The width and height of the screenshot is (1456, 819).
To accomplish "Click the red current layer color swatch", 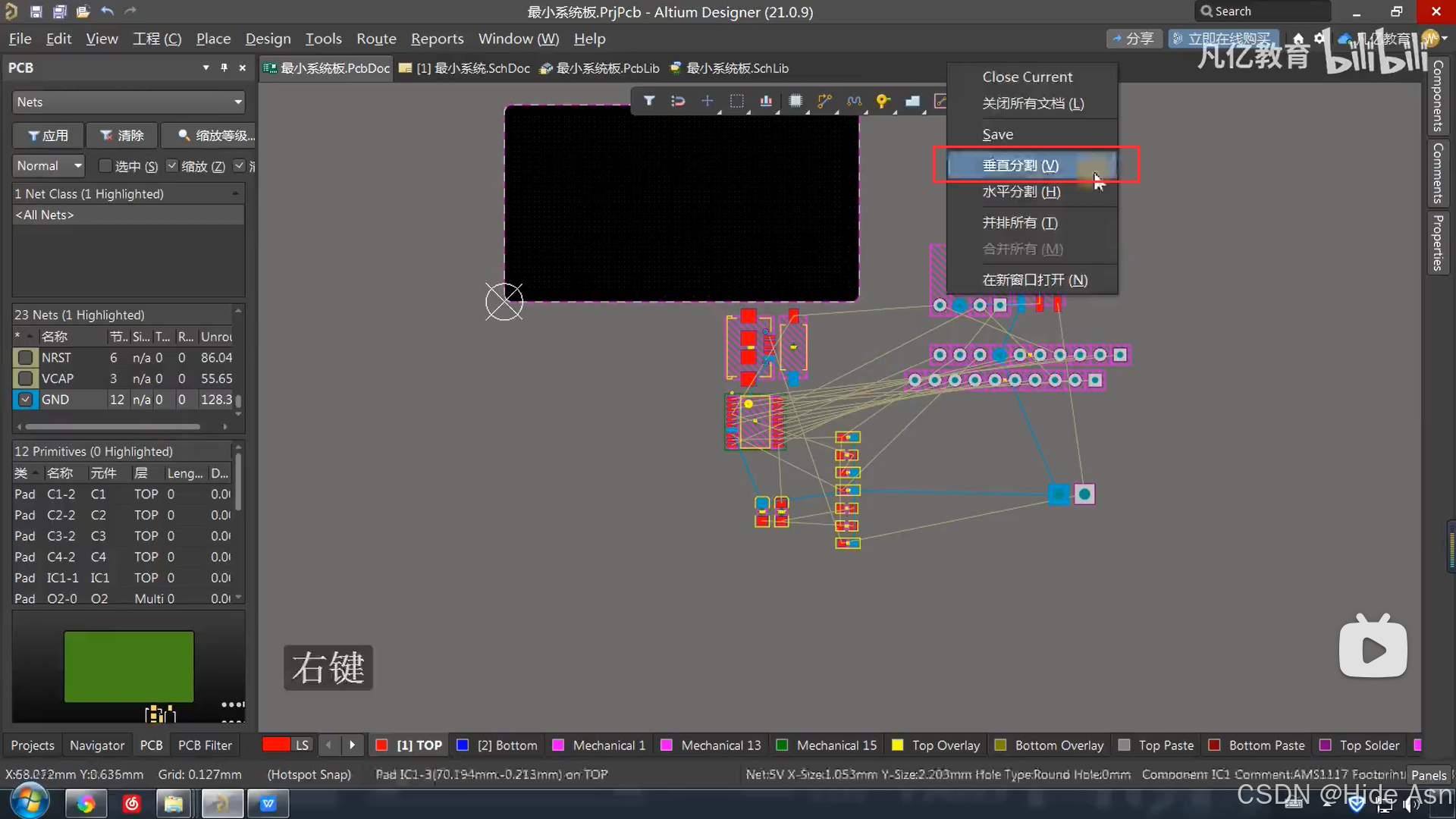I will tap(276, 745).
